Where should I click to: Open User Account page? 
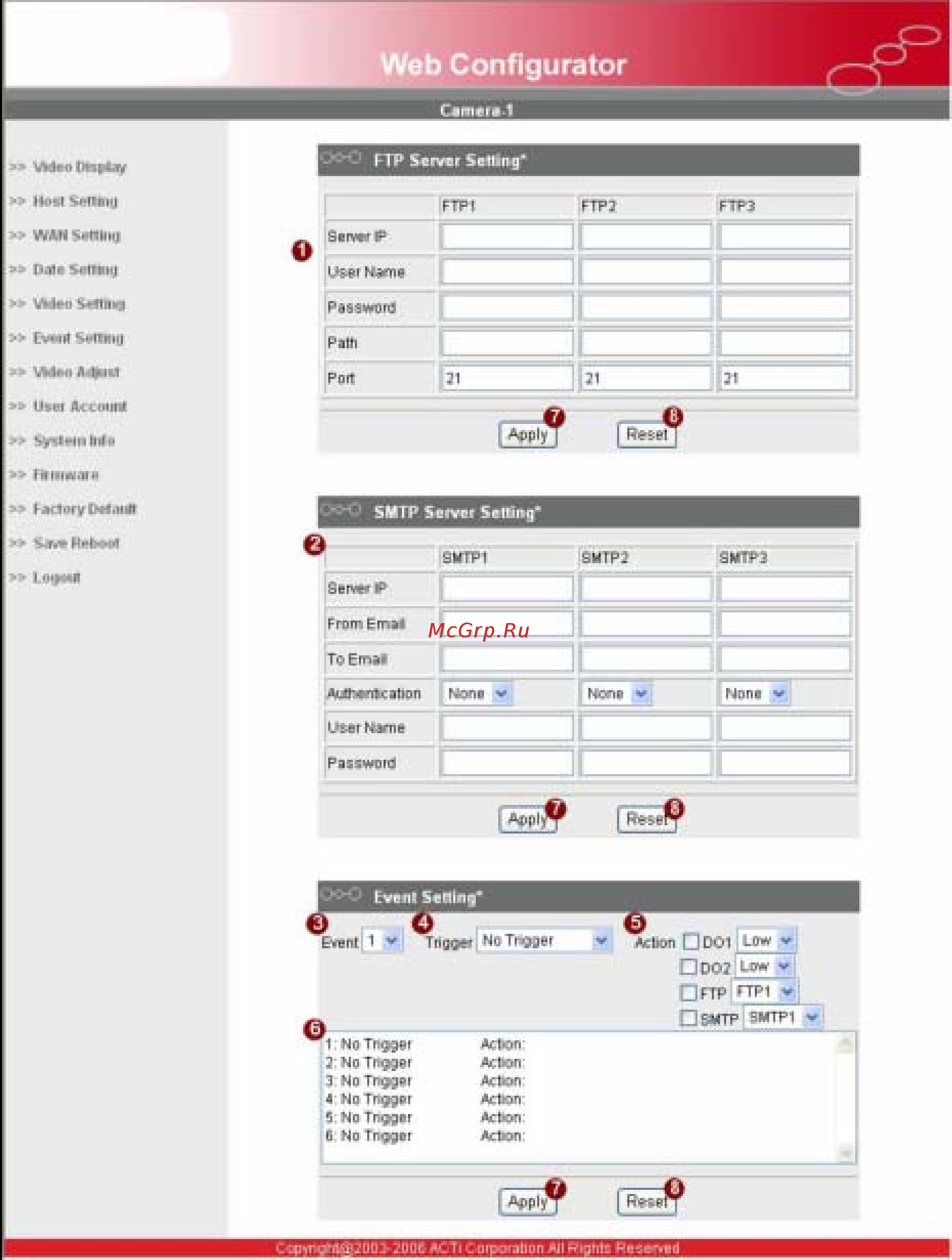(x=80, y=406)
